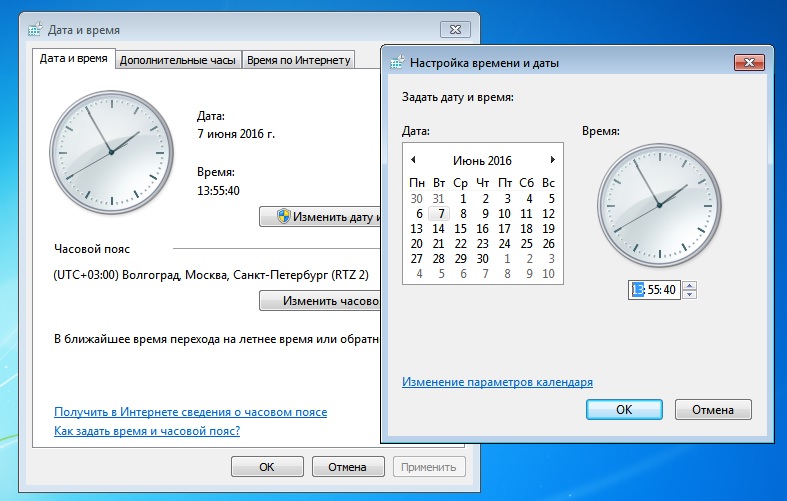Click OK in Дата и время window
Viewport: 787px width, 501px height.
coord(267,467)
